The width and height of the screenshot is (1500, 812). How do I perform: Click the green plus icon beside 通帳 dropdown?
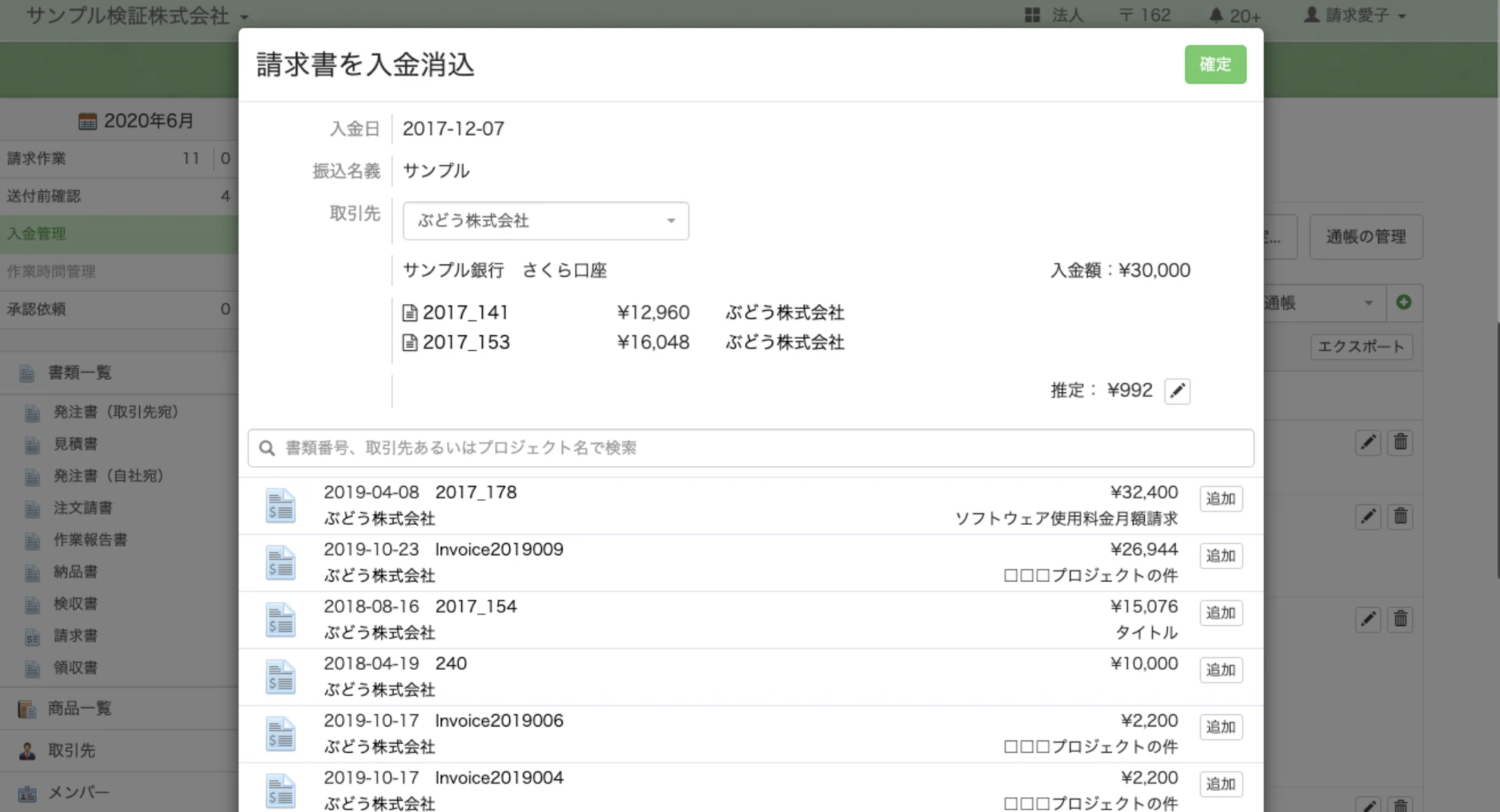1404,303
